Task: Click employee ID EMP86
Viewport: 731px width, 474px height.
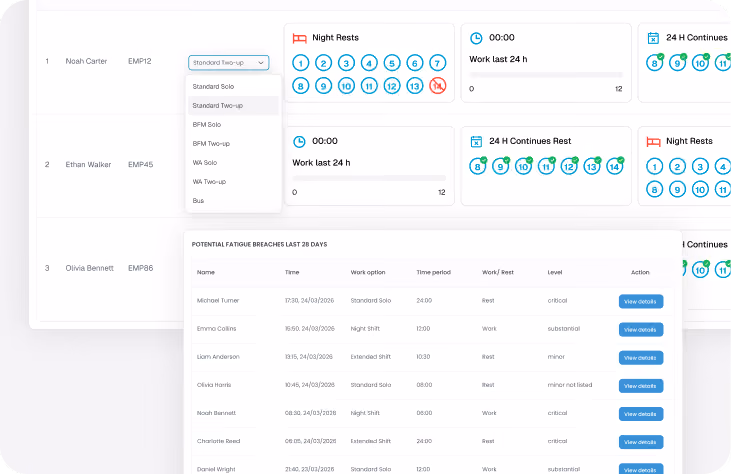Action: click(140, 268)
